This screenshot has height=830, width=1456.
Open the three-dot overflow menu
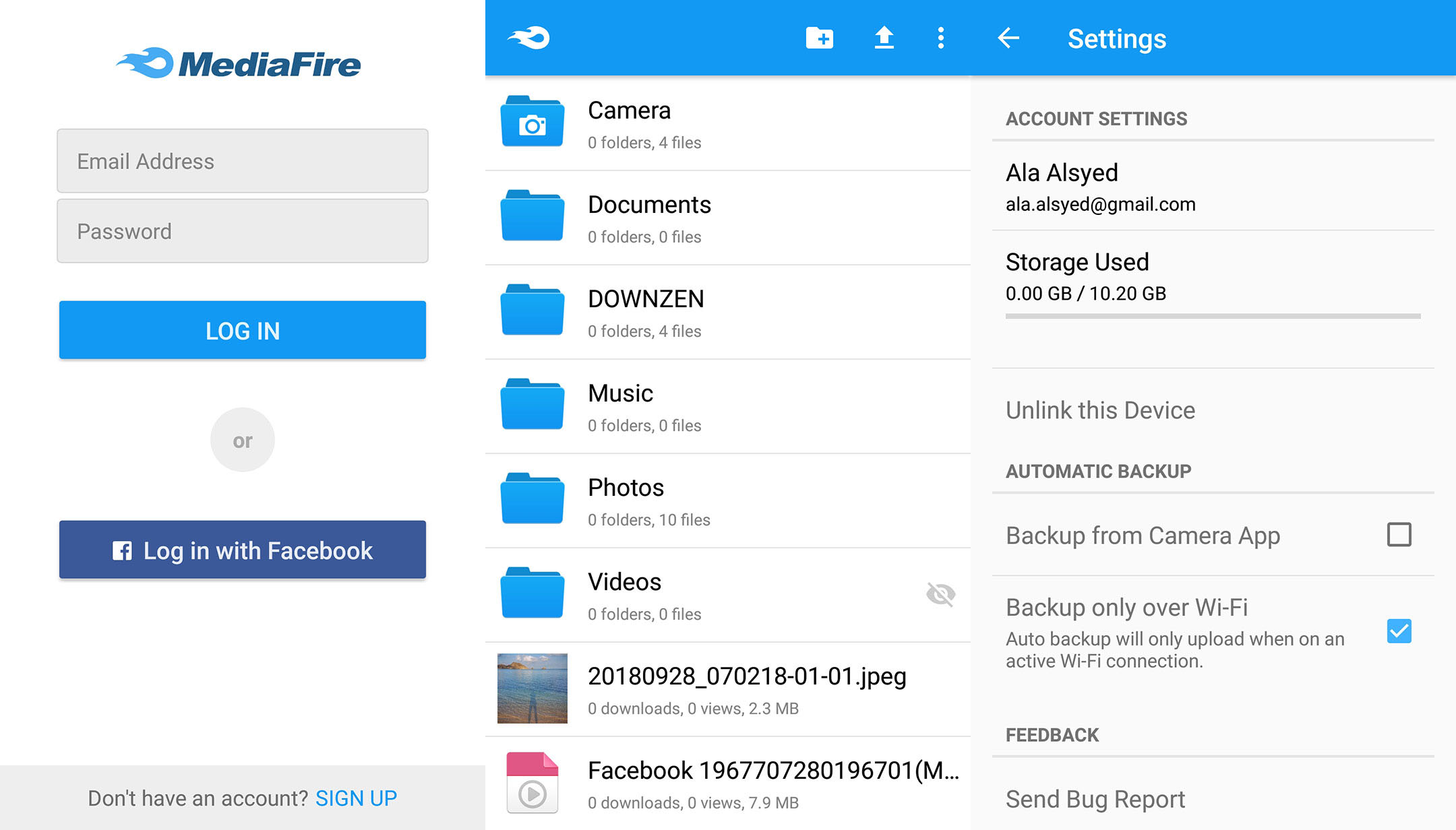coord(940,38)
